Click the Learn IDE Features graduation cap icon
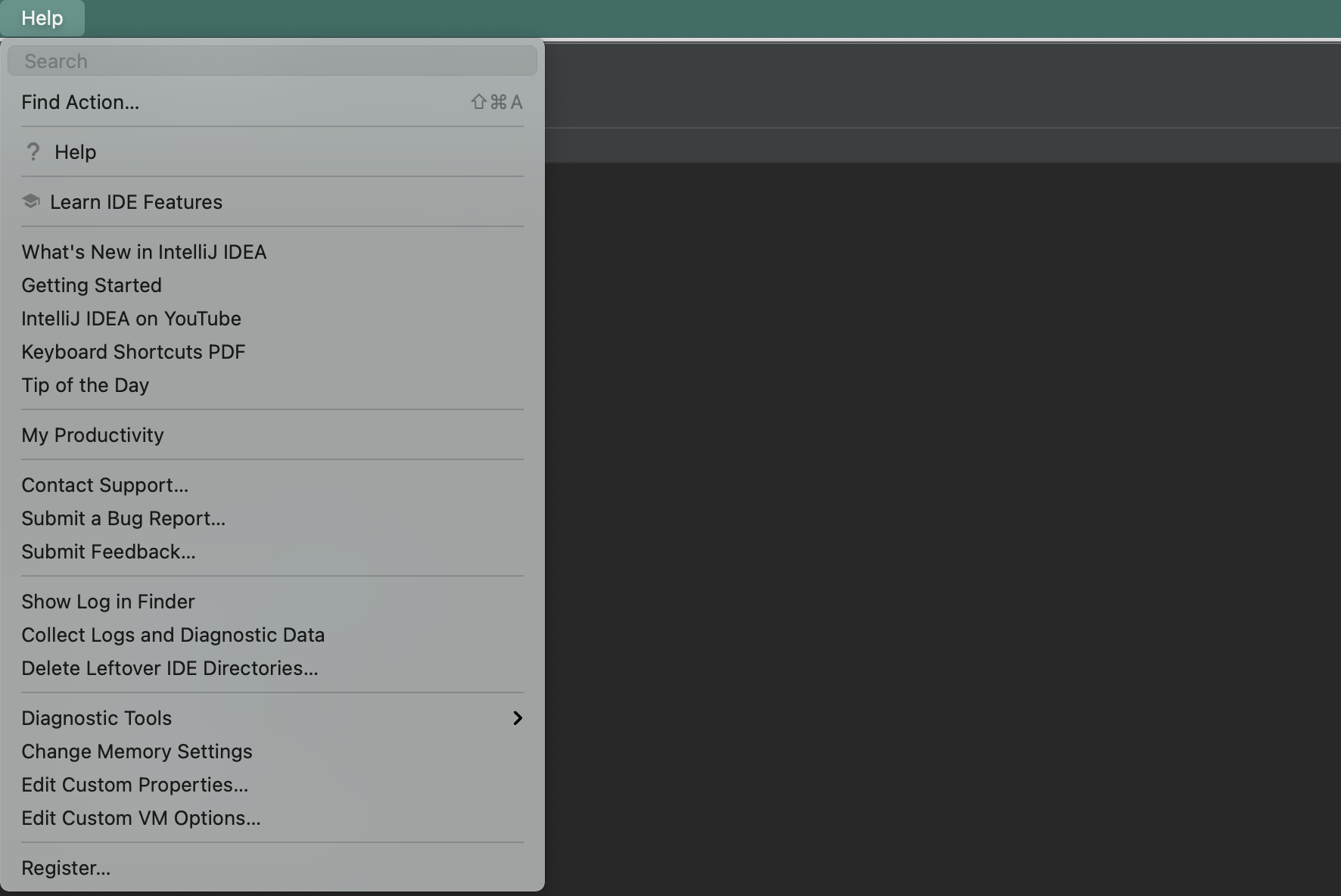1341x896 pixels. [31, 201]
